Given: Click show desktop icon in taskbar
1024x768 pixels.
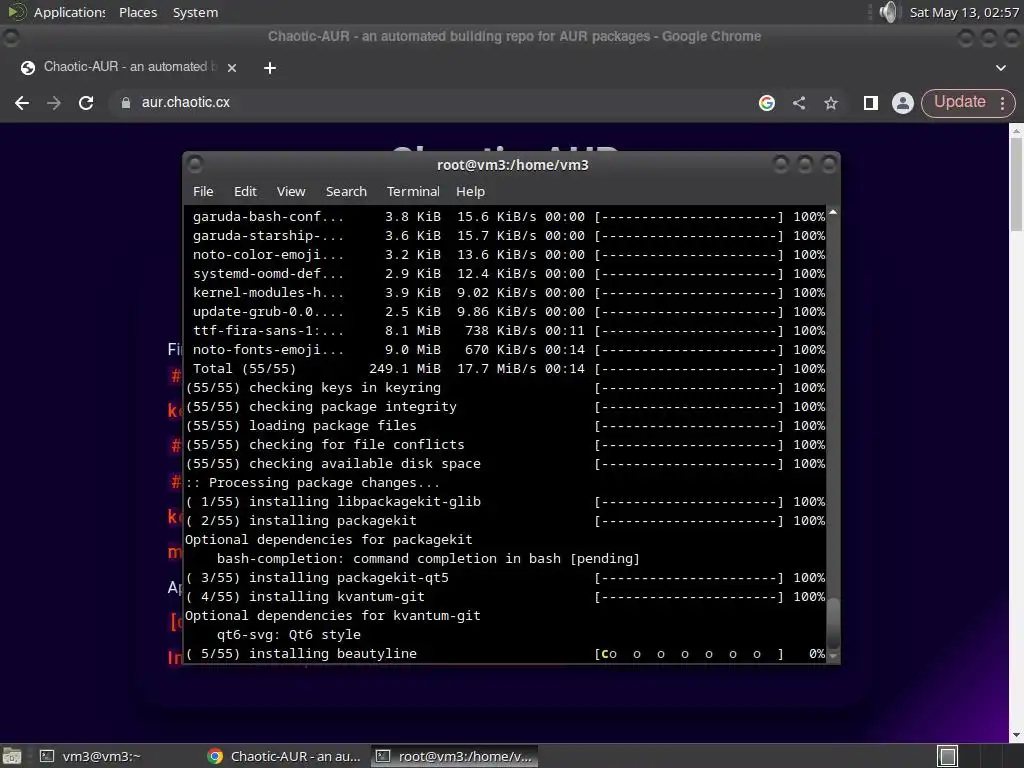Looking at the screenshot, I should coord(12,756).
